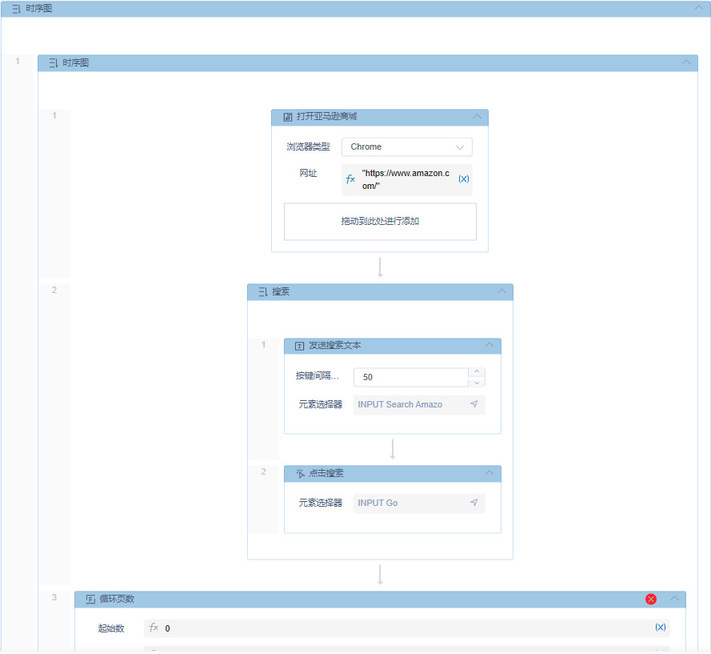Viewport: 711px width, 654px height.
Task: Increase the key interval value with the up arrow
Action: pos(477,372)
